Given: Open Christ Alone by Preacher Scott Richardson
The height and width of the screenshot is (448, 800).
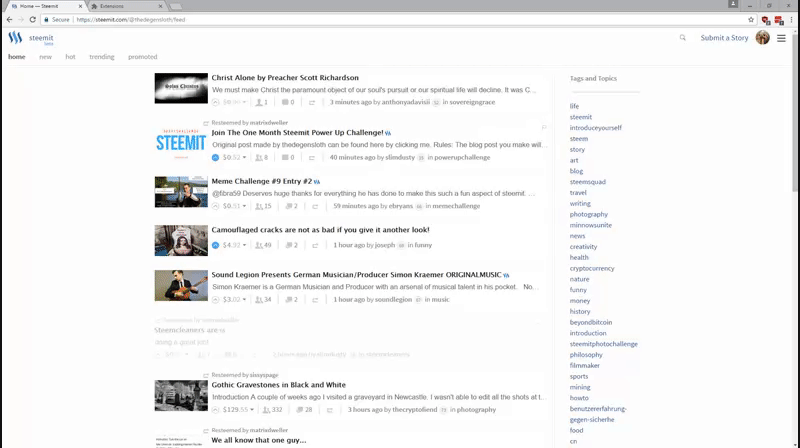Looking at the screenshot, I should pyautogui.click(x=285, y=78).
